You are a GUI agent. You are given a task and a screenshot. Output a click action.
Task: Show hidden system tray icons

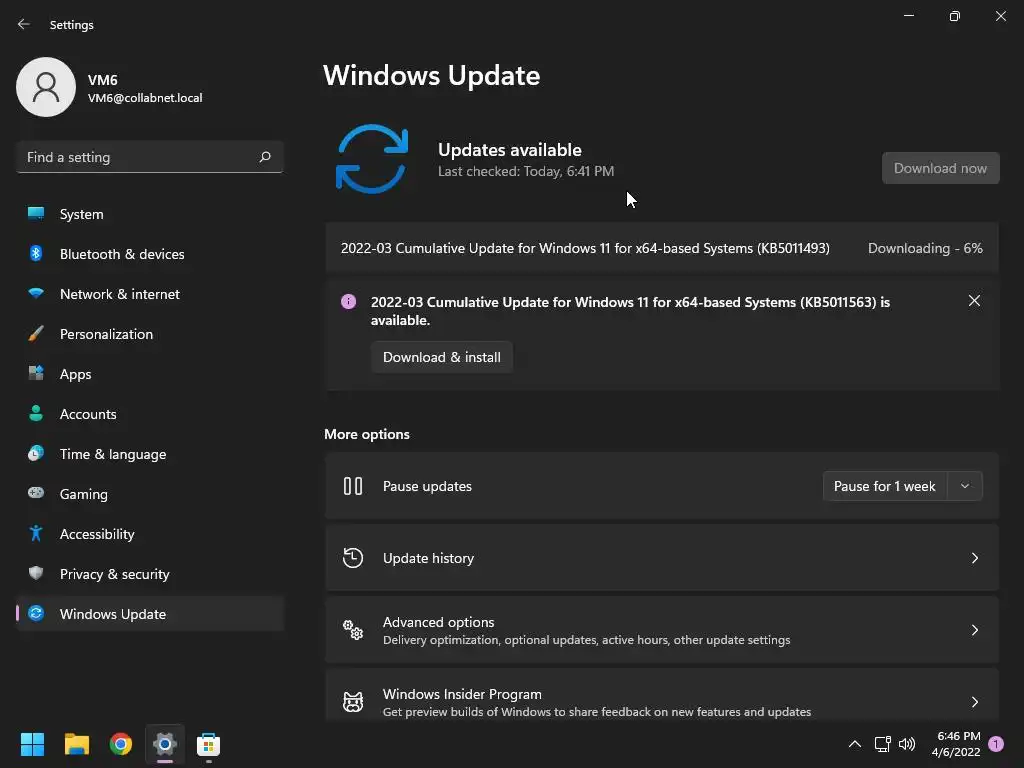pyautogui.click(x=854, y=744)
